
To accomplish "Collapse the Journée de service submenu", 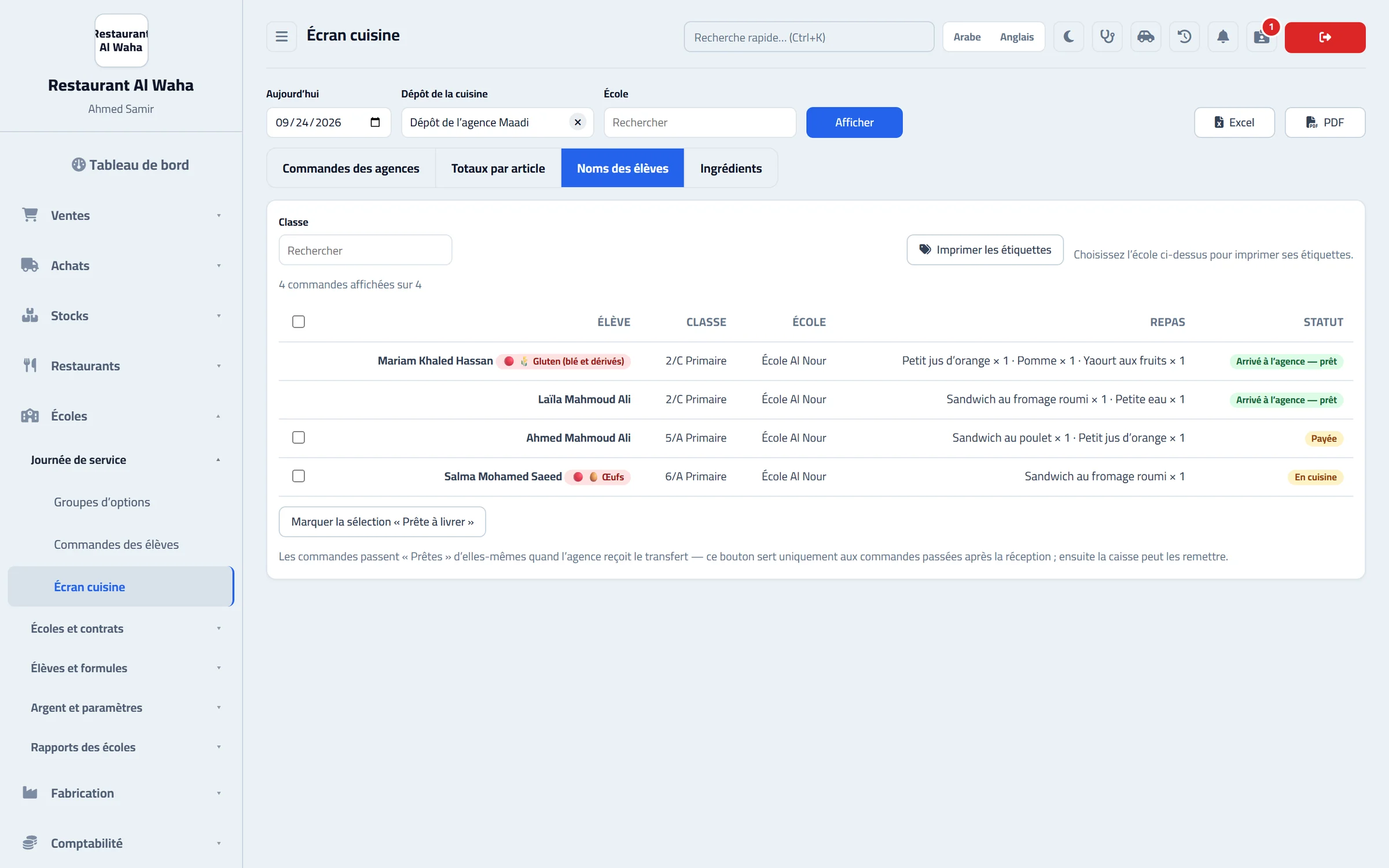I will (x=219, y=460).
